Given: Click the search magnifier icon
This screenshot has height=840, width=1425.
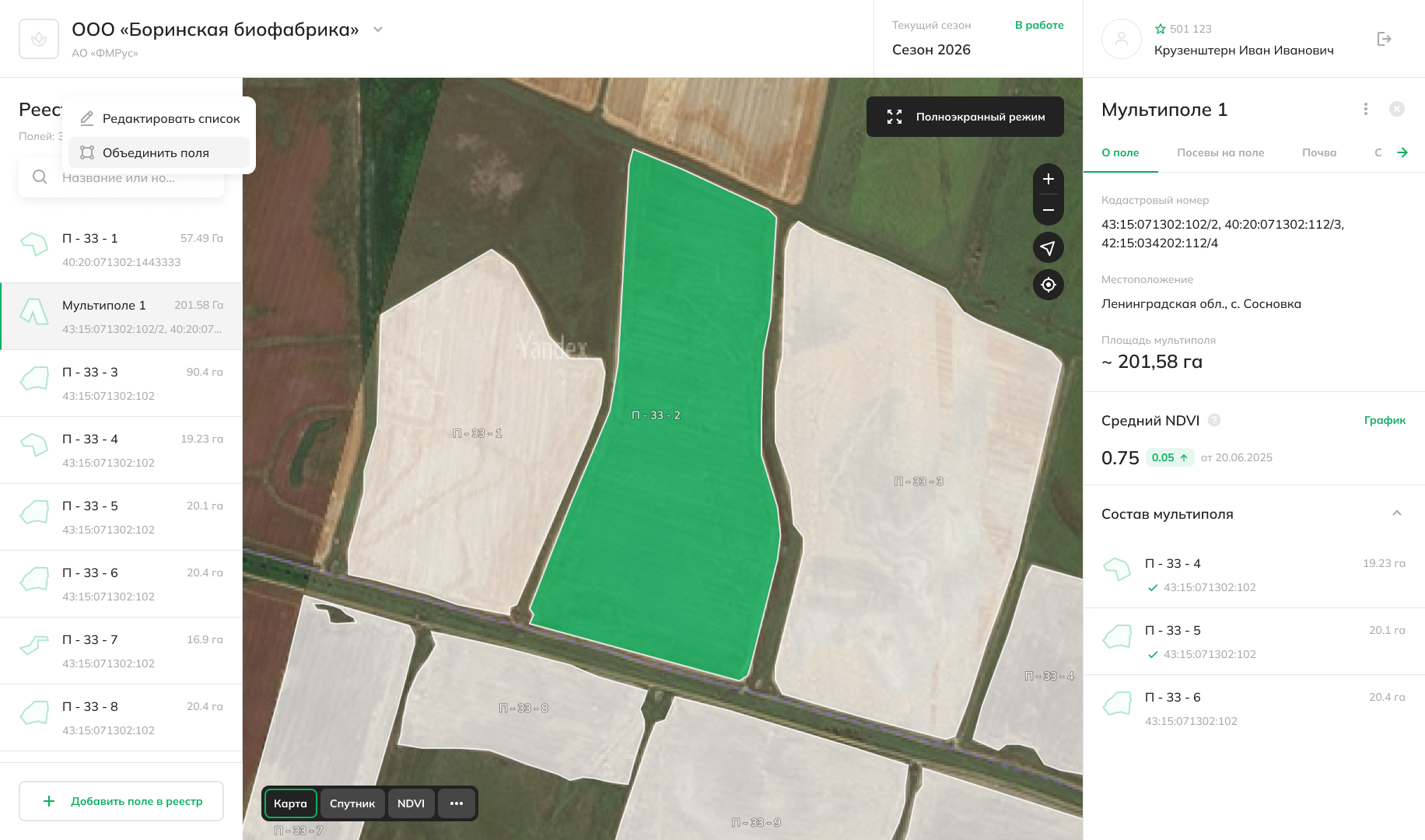Looking at the screenshot, I should tap(40, 177).
